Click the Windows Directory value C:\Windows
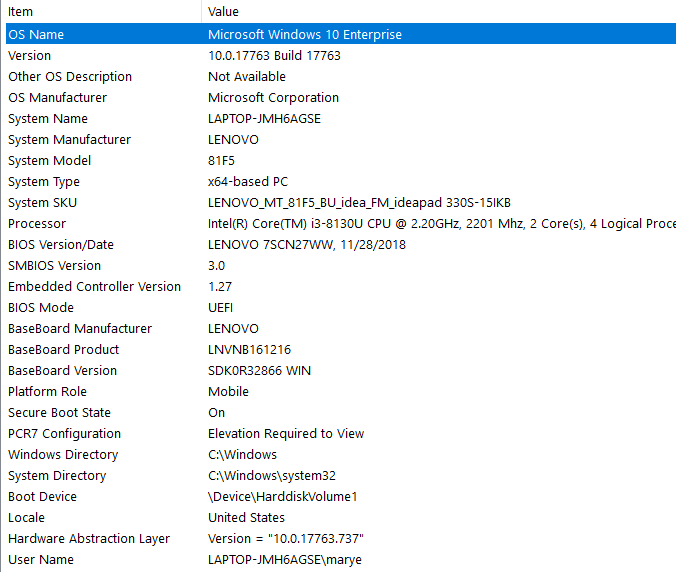This screenshot has height=572, width=676. point(242,455)
